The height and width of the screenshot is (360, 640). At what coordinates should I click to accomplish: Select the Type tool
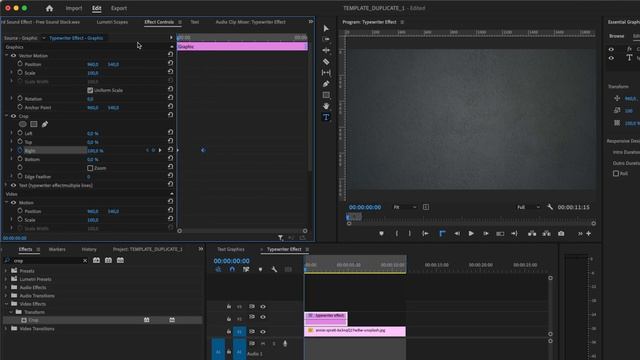point(326,118)
